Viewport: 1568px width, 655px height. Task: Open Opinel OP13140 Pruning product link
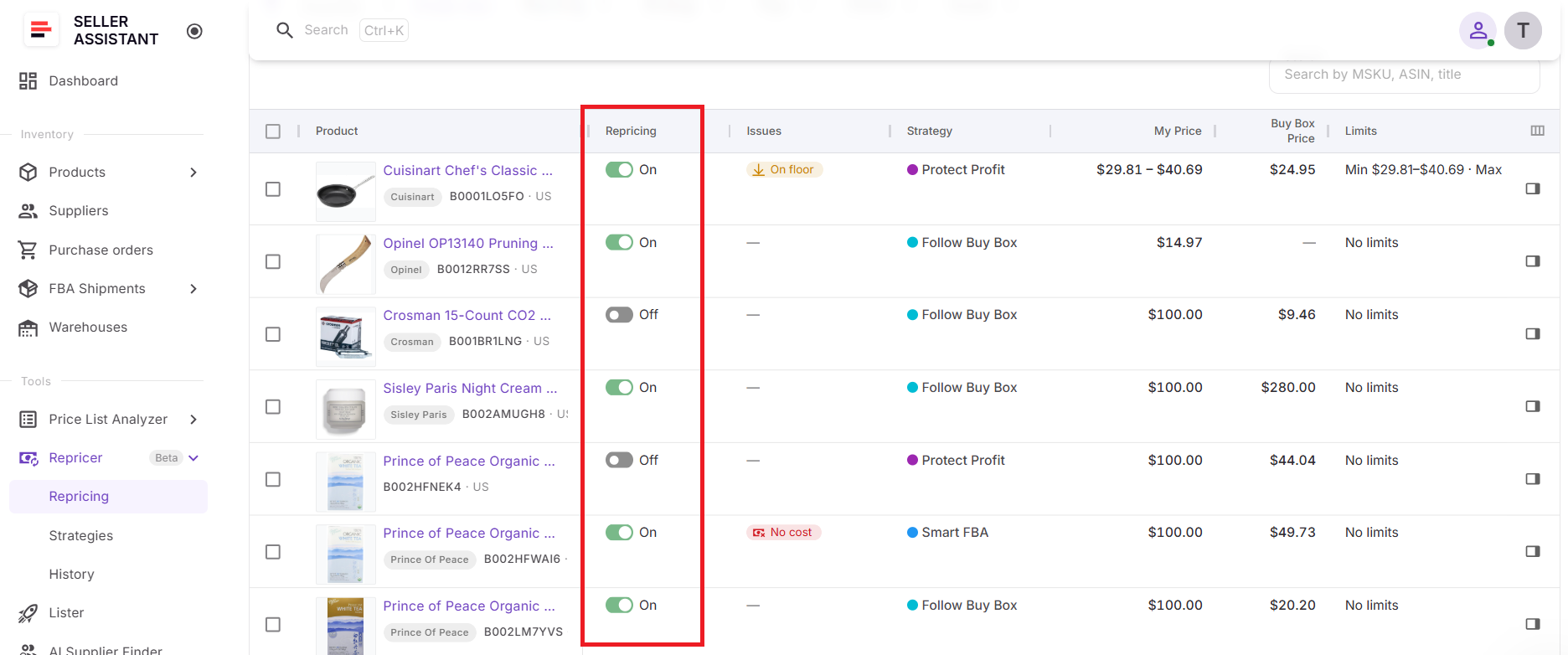click(x=467, y=243)
